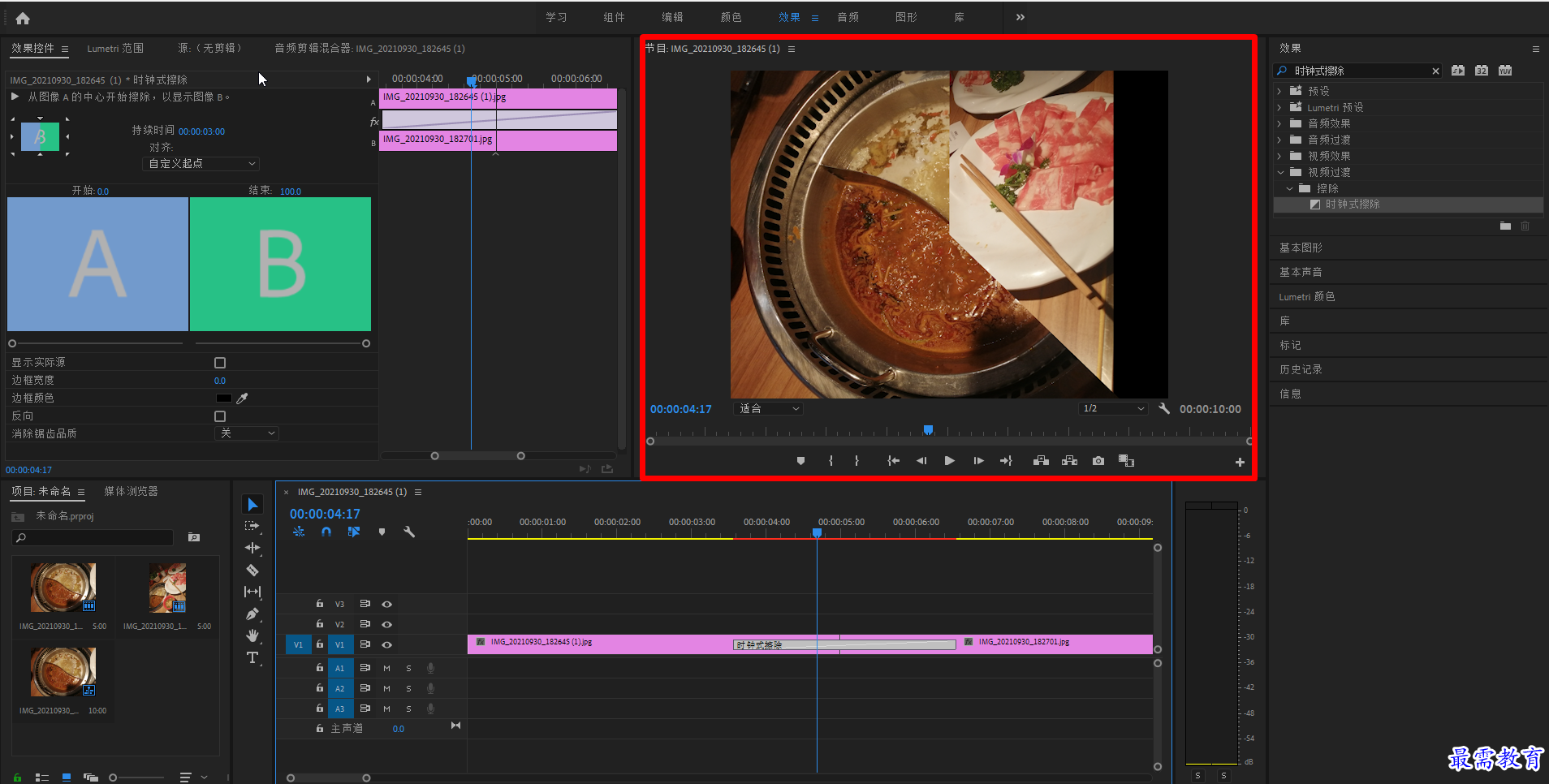1549x784 pixels.
Task: Open the anti-aliasing quality dropdown
Action: coord(247,433)
